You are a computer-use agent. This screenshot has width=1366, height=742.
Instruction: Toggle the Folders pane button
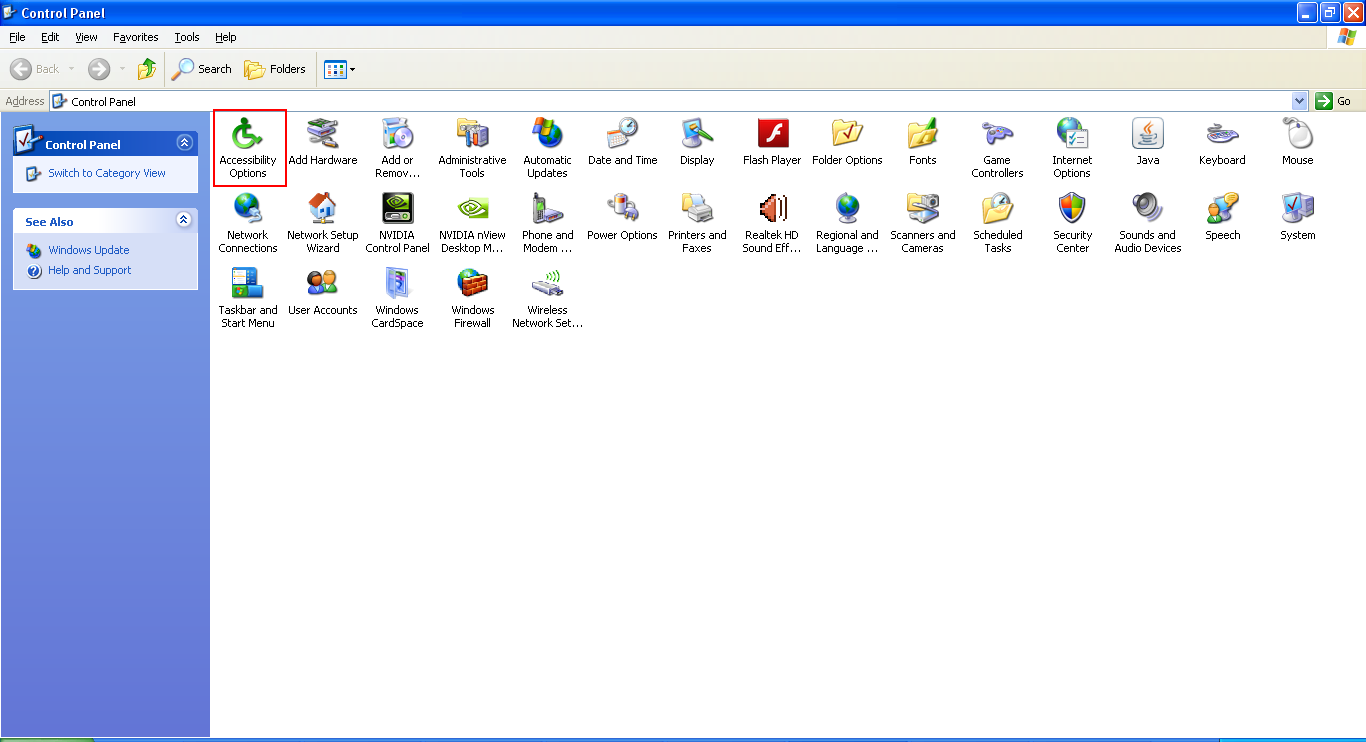tap(275, 69)
